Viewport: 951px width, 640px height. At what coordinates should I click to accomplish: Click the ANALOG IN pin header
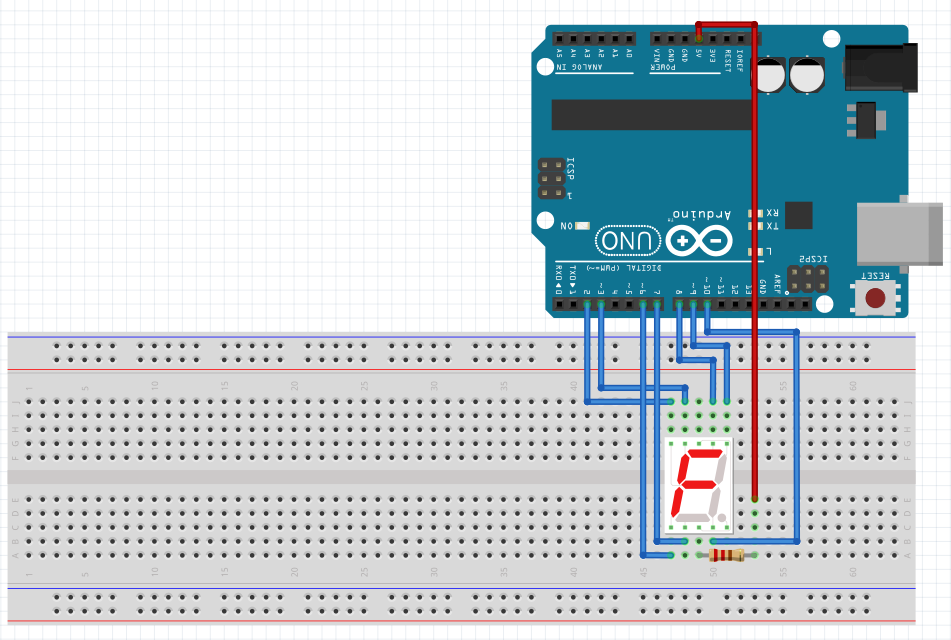point(594,39)
